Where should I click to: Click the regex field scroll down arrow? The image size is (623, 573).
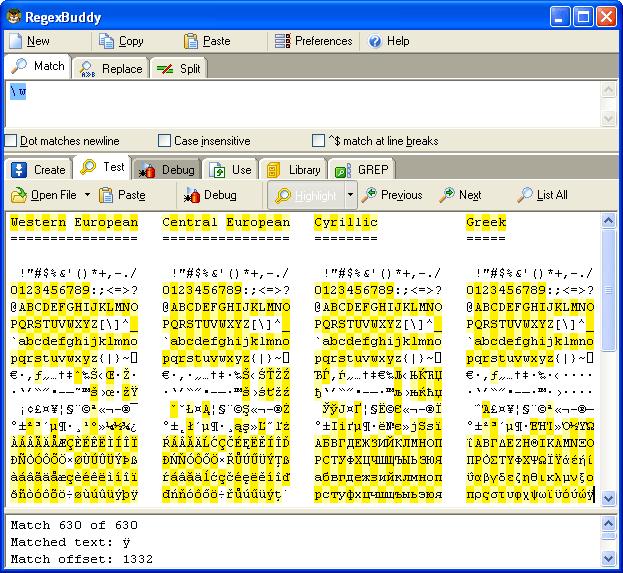click(x=608, y=118)
